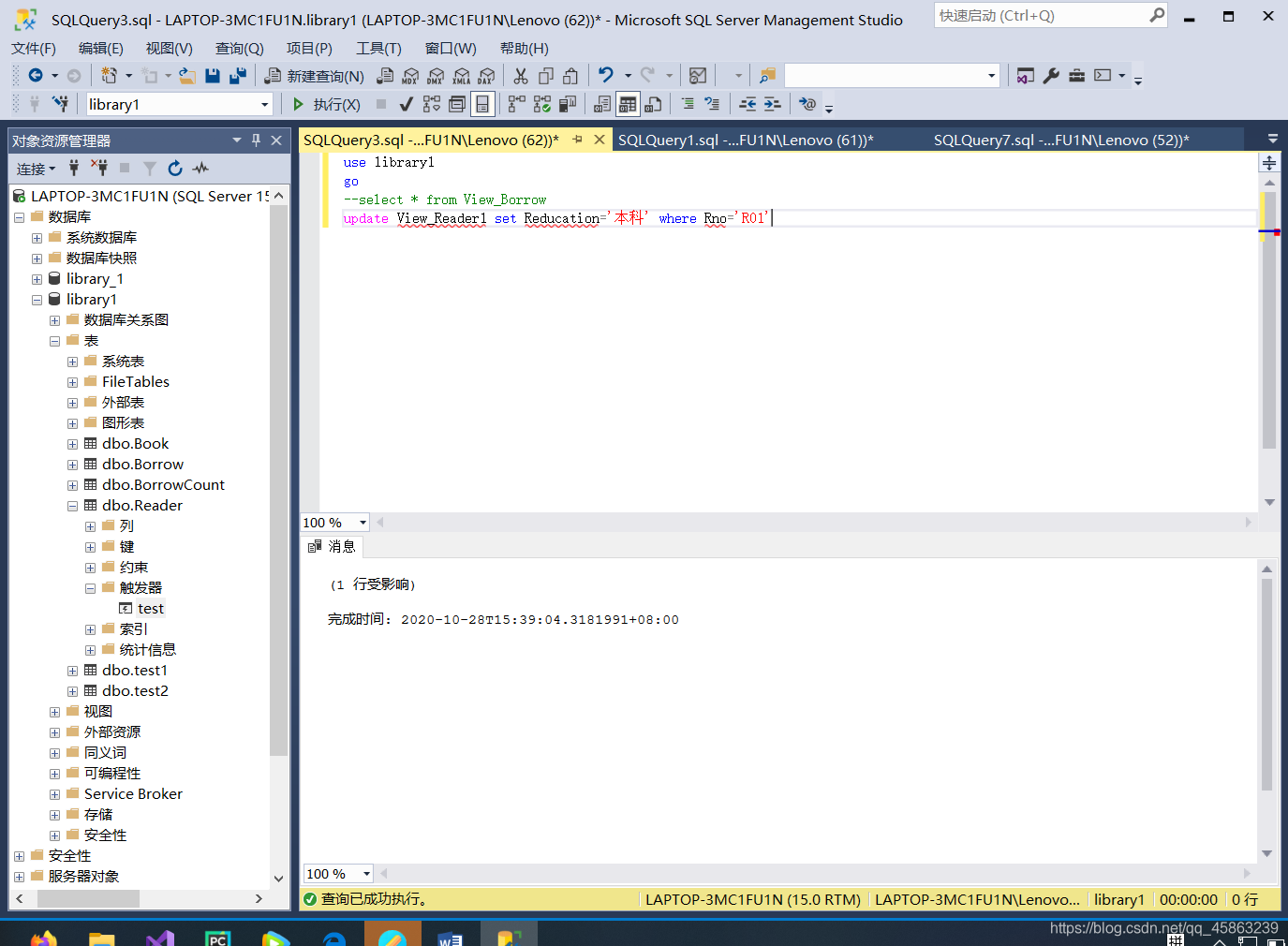Click the Properties wrench icon

(x=1051, y=76)
